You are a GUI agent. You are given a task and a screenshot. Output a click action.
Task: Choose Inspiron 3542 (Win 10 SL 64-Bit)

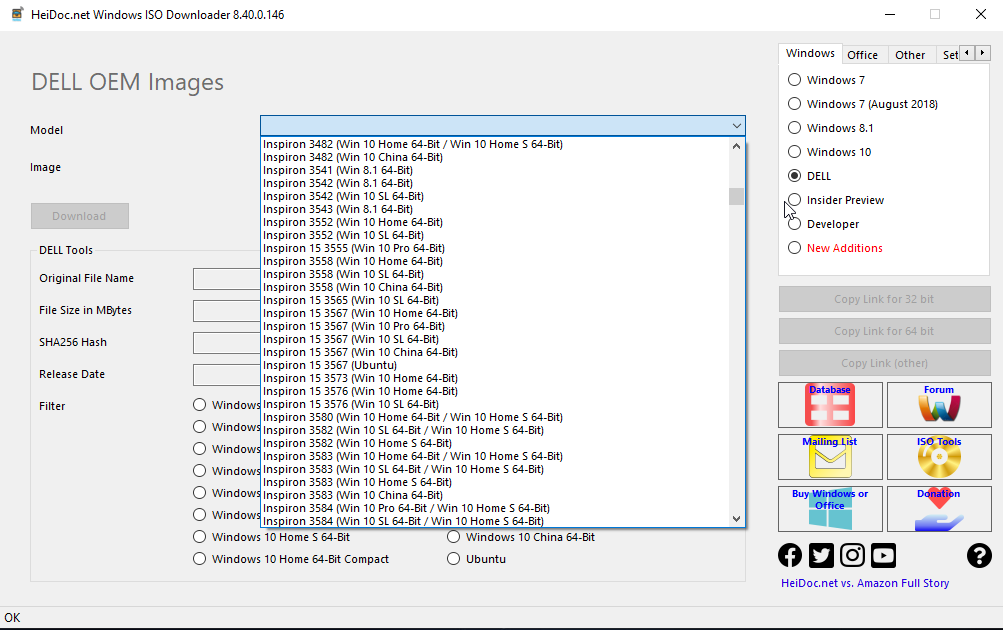[495, 196]
